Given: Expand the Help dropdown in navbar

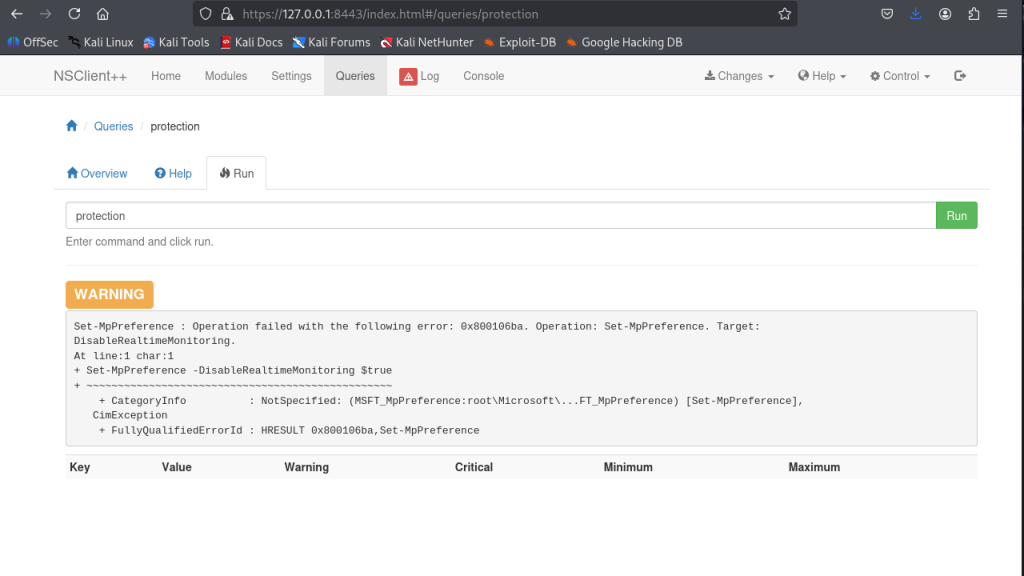Looking at the screenshot, I should click(822, 76).
